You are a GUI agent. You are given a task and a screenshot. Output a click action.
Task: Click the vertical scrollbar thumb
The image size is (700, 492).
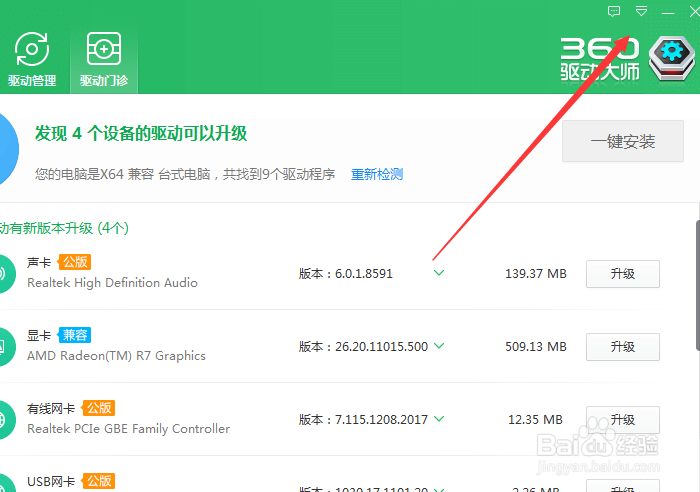coord(698,286)
